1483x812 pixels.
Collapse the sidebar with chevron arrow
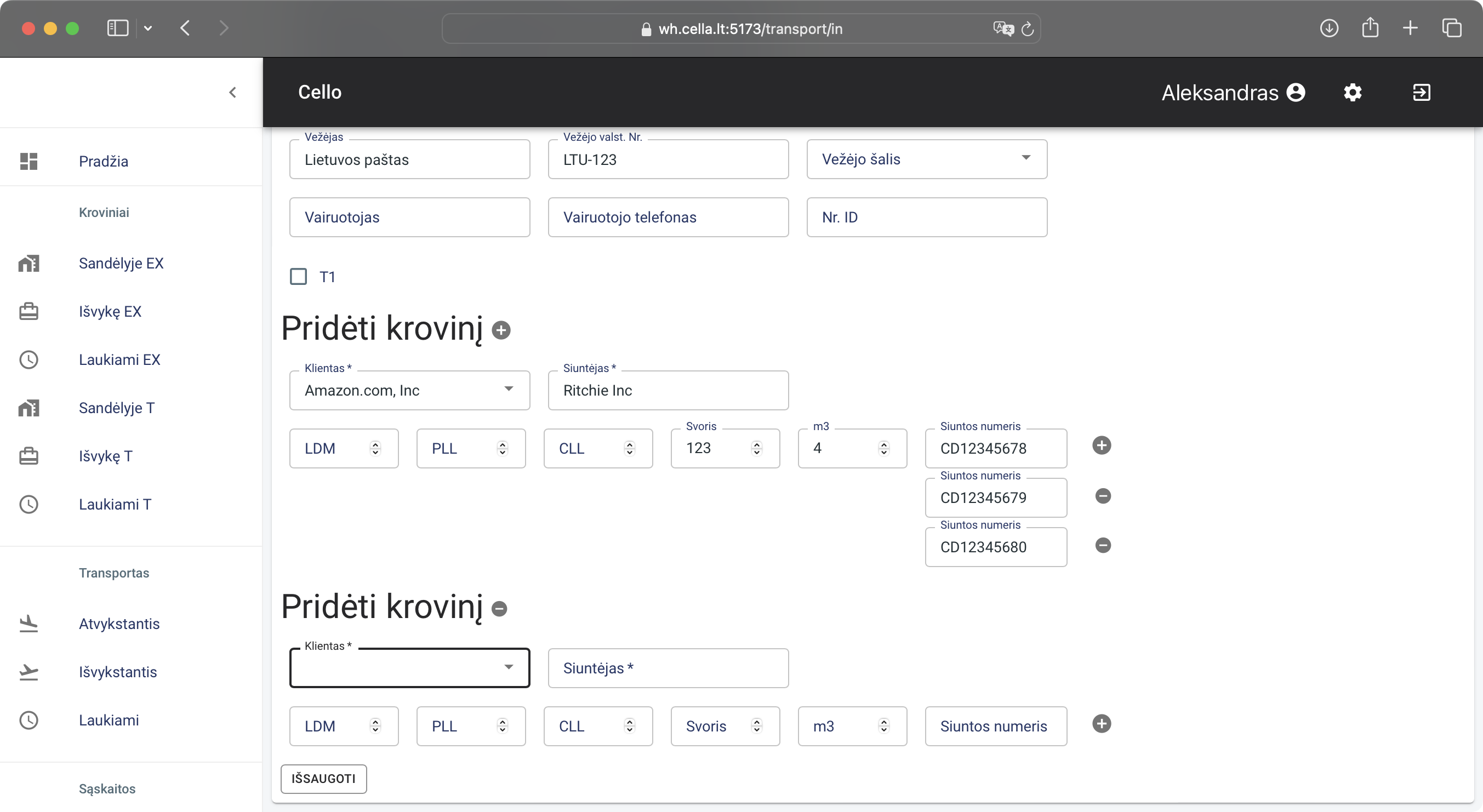click(232, 92)
